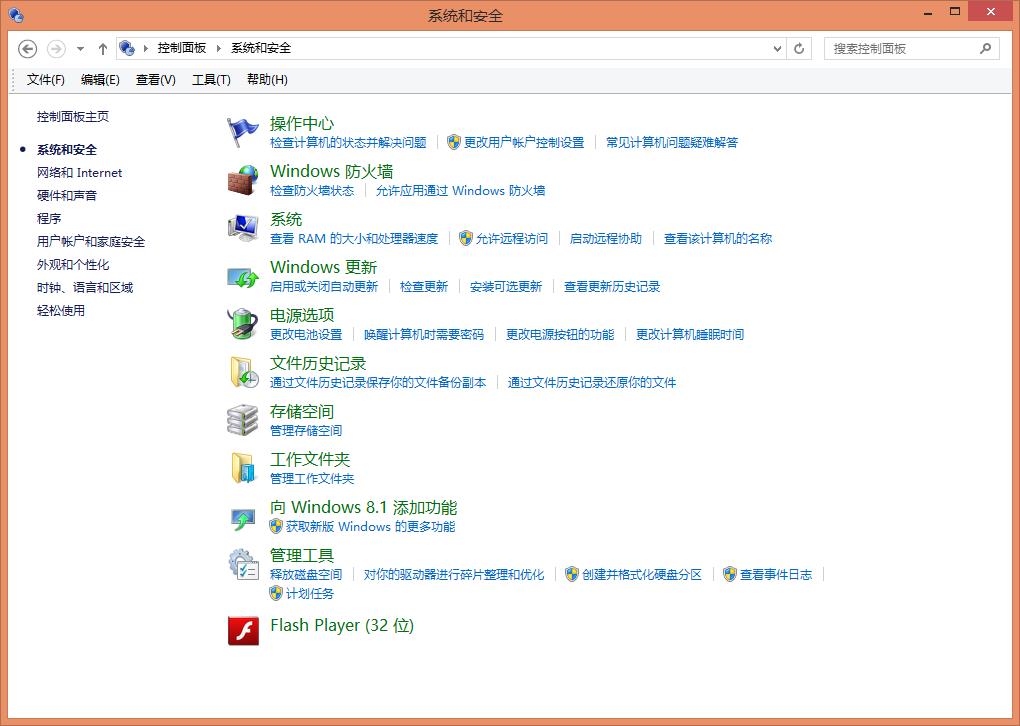Expand the recent pages dropdown arrow
The width and height of the screenshot is (1020, 726).
pyautogui.click(x=78, y=48)
